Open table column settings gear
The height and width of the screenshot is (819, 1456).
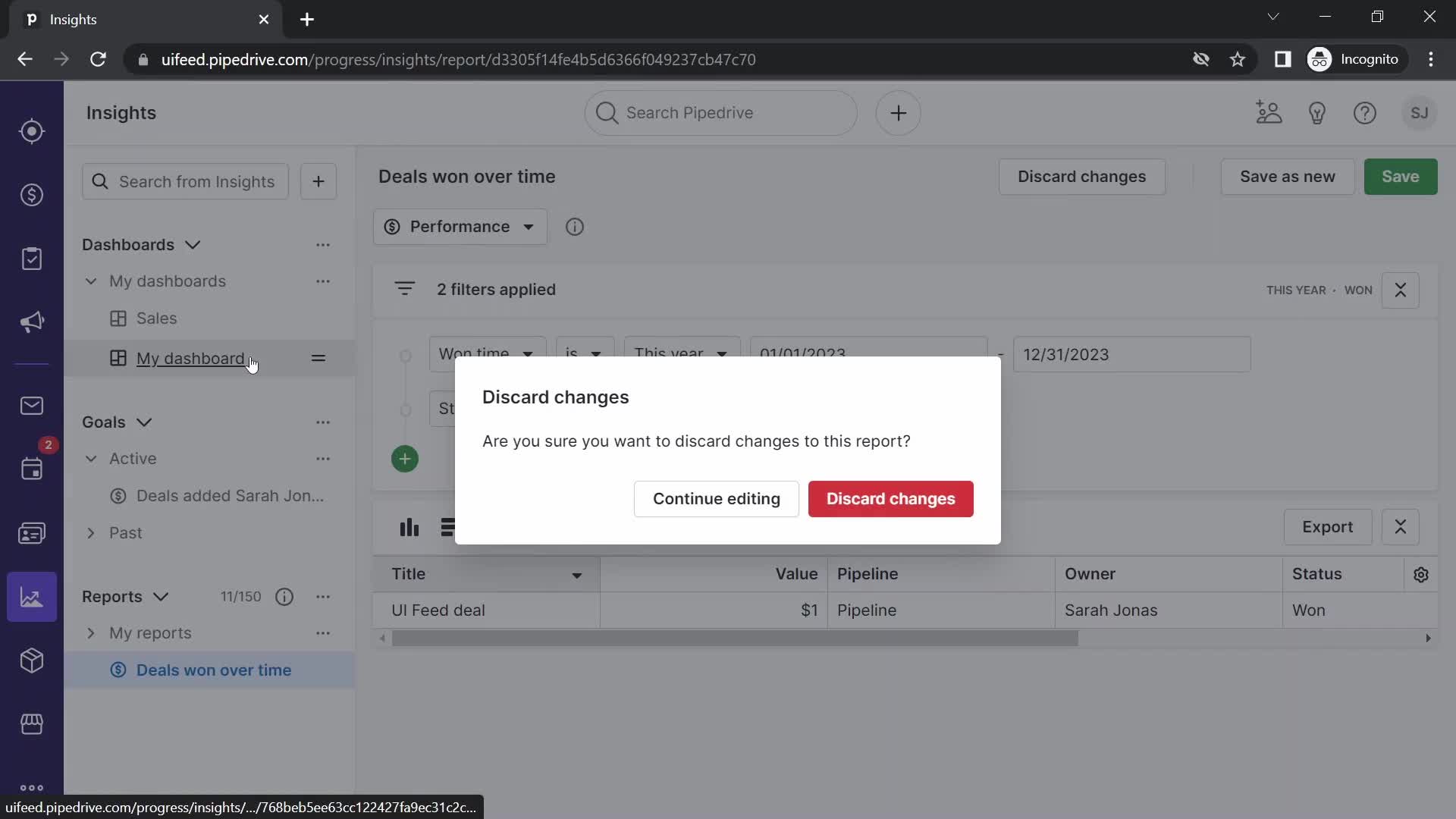click(x=1420, y=575)
